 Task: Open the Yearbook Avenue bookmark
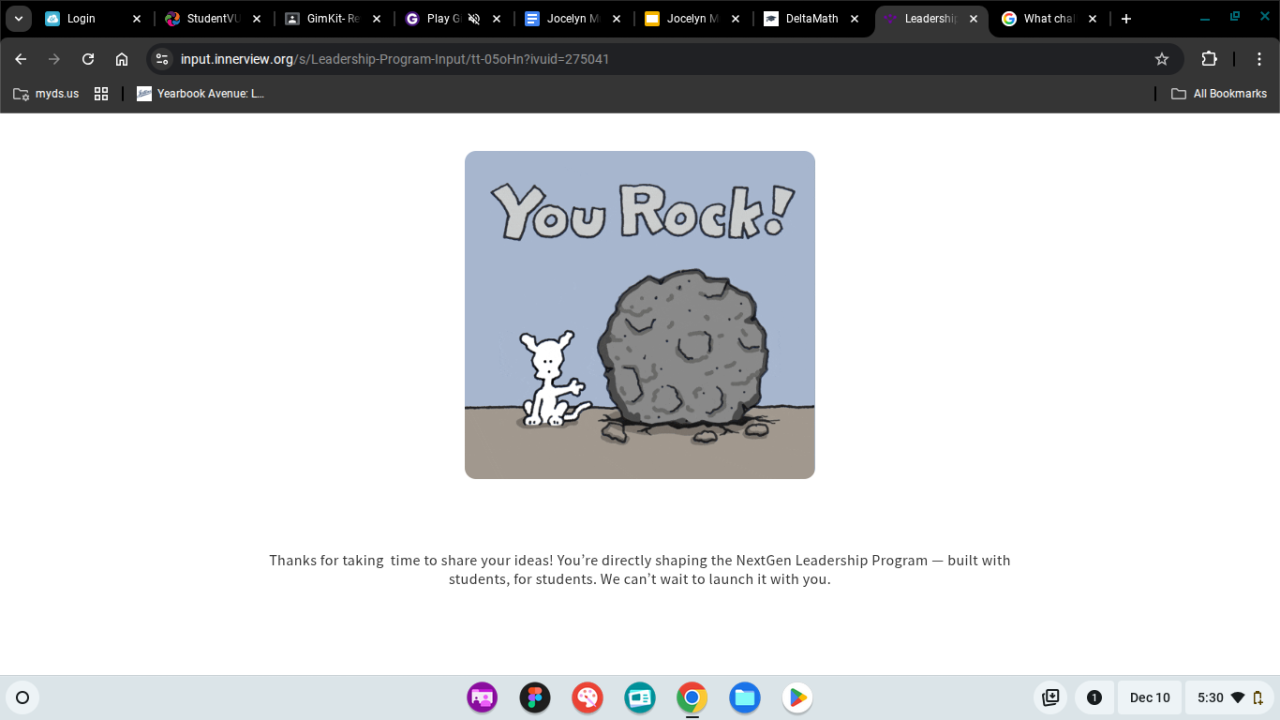click(x=201, y=94)
